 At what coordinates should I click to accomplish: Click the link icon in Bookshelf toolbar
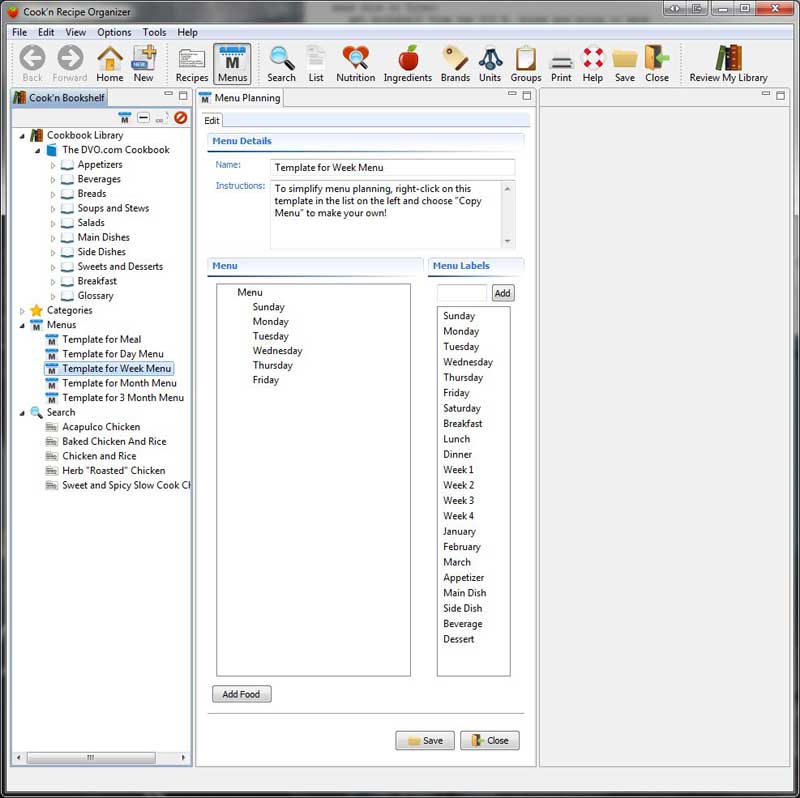(161, 118)
